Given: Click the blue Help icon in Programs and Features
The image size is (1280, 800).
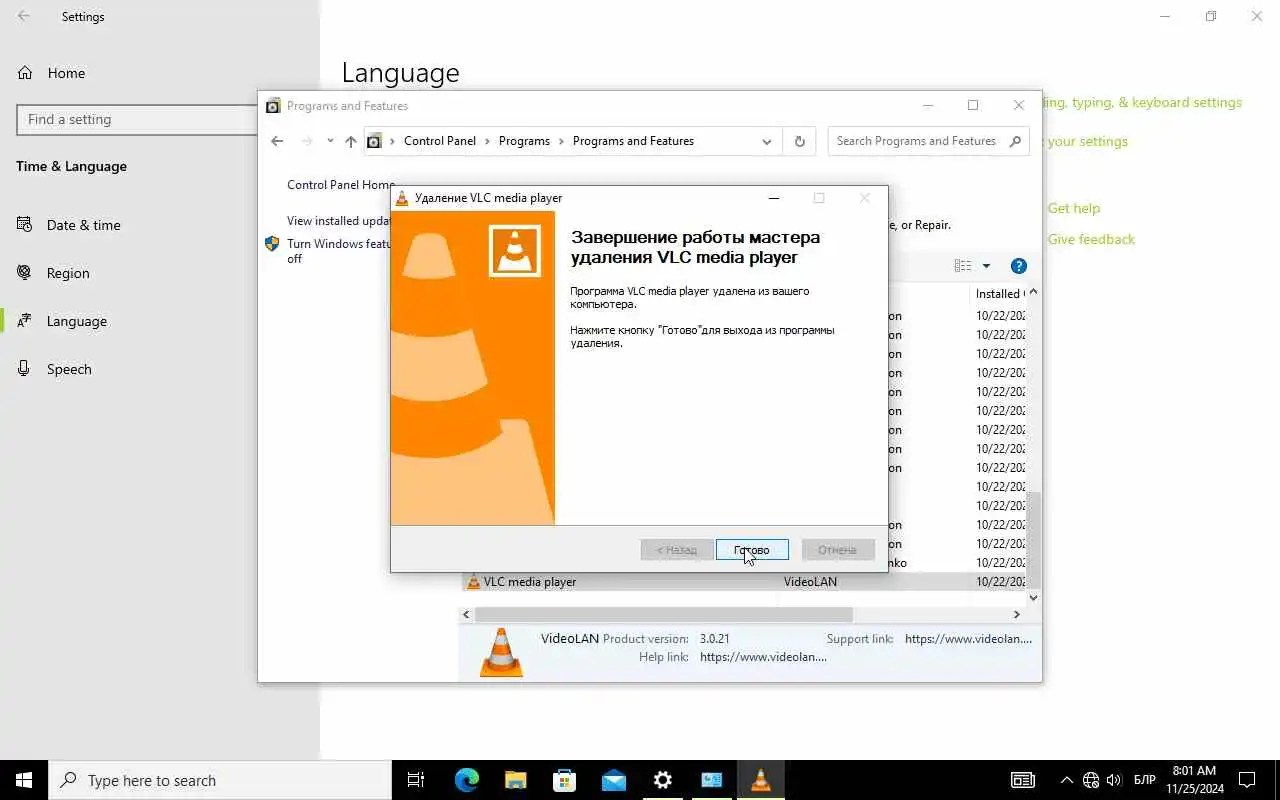Looking at the screenshot, I should click(x=1019, y=266).
